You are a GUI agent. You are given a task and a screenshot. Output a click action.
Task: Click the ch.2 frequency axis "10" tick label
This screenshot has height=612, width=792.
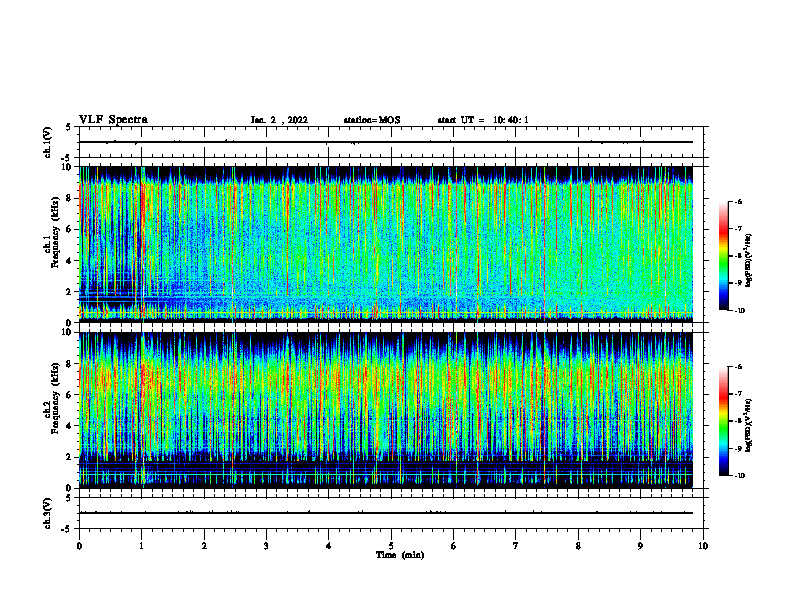click(x=67, y=332)
